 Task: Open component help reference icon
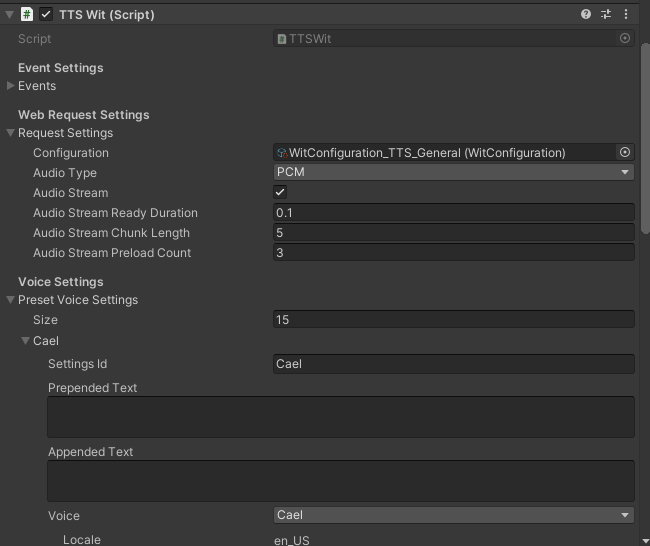pos(586,15)
